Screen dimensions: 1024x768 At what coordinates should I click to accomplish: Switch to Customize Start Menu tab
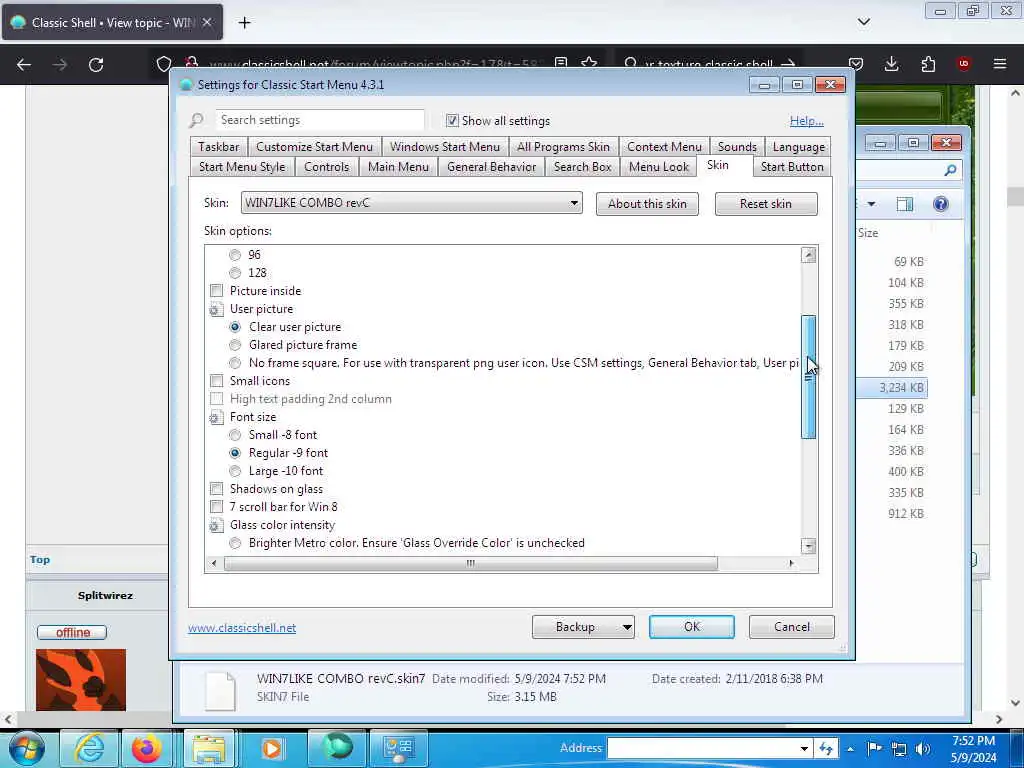(314, 147)
